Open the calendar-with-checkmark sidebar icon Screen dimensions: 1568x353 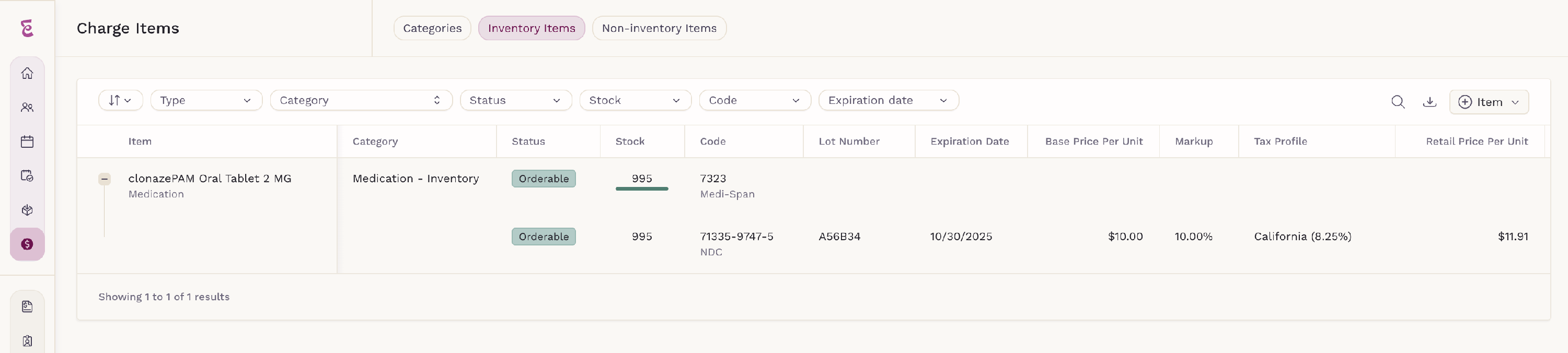pos(27,176)
